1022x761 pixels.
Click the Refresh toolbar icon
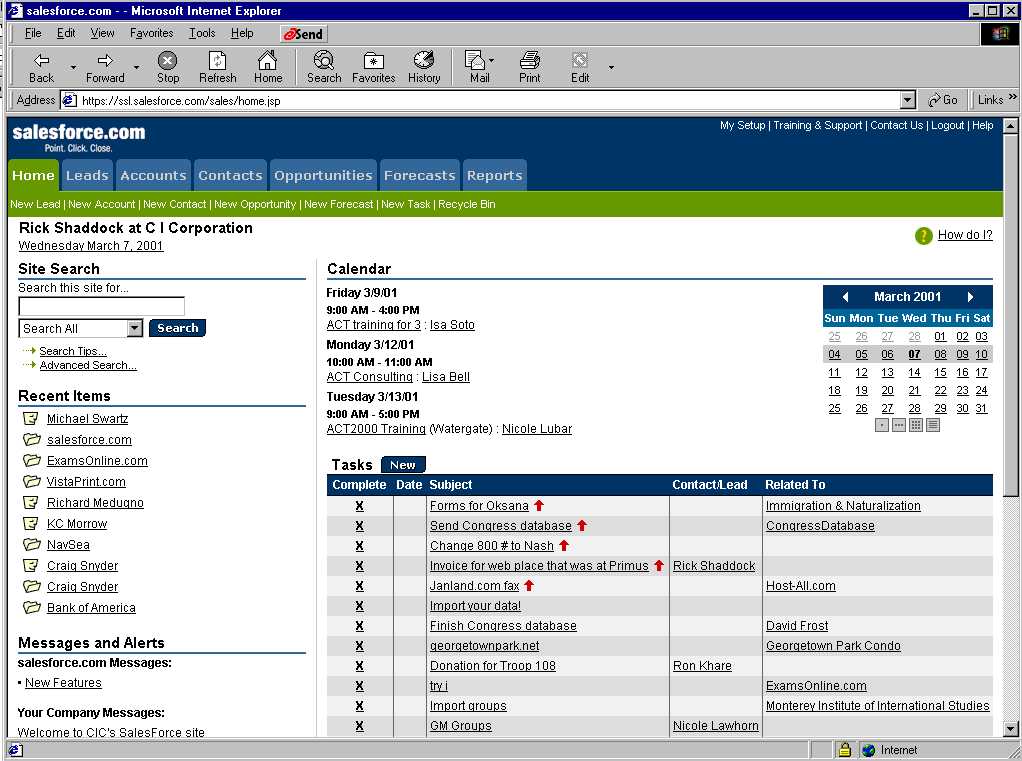(x=217, y=67)
